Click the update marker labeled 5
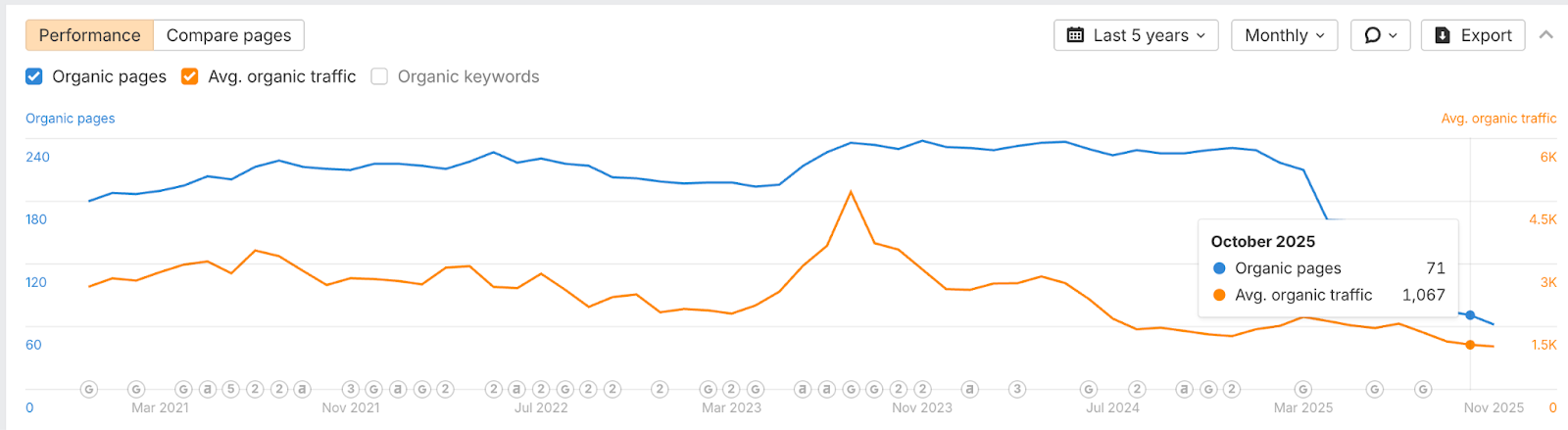 (x=231, y=389)
